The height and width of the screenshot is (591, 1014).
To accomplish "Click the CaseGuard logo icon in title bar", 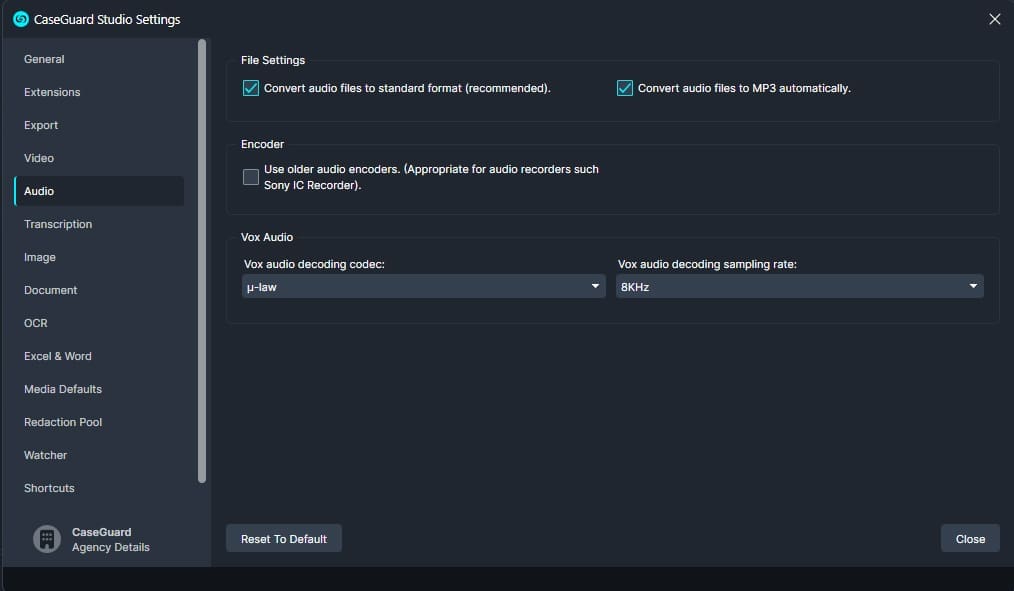I will pyautogui.click(x=21, y=19).
